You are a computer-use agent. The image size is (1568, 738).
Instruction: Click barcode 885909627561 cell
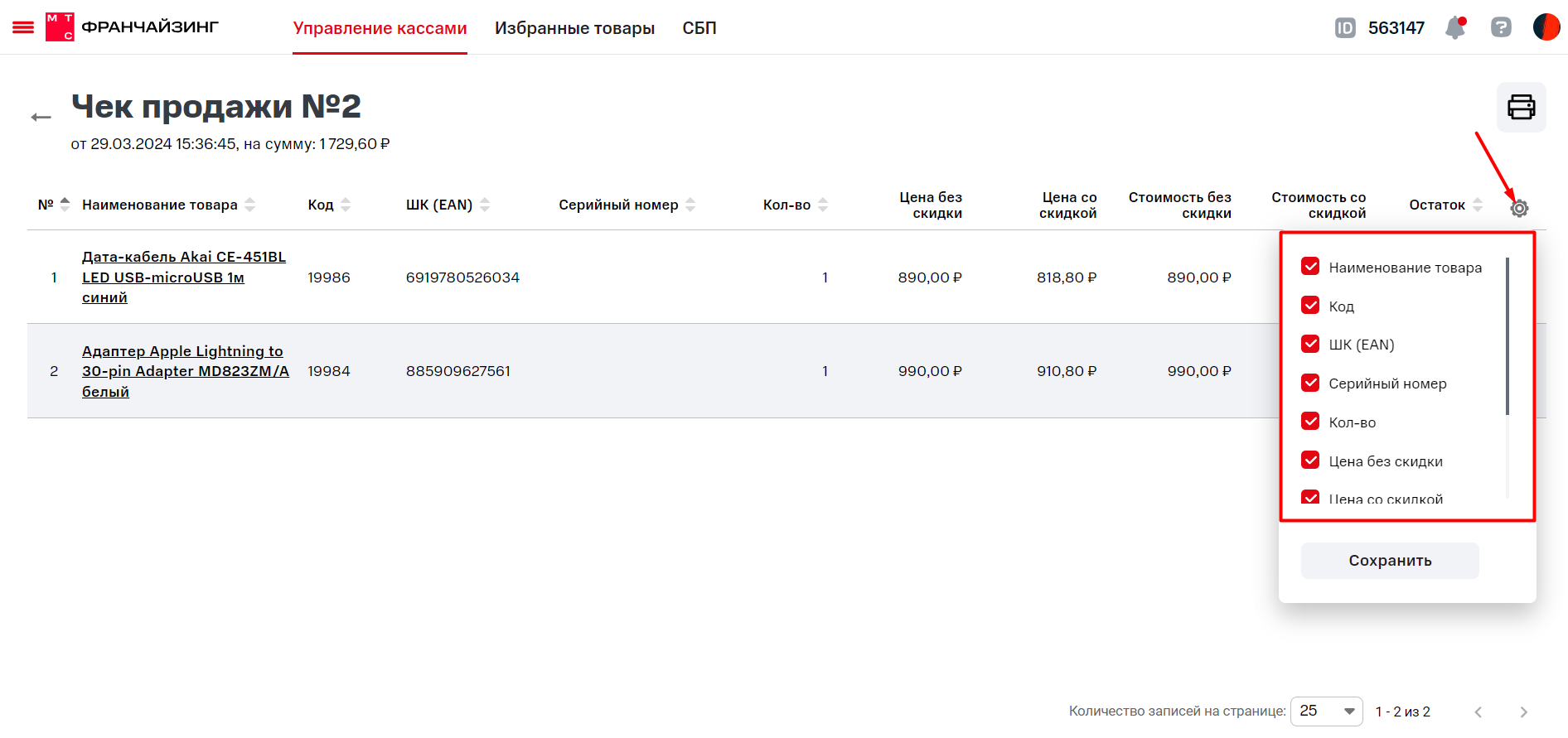(x=458, y=371)
